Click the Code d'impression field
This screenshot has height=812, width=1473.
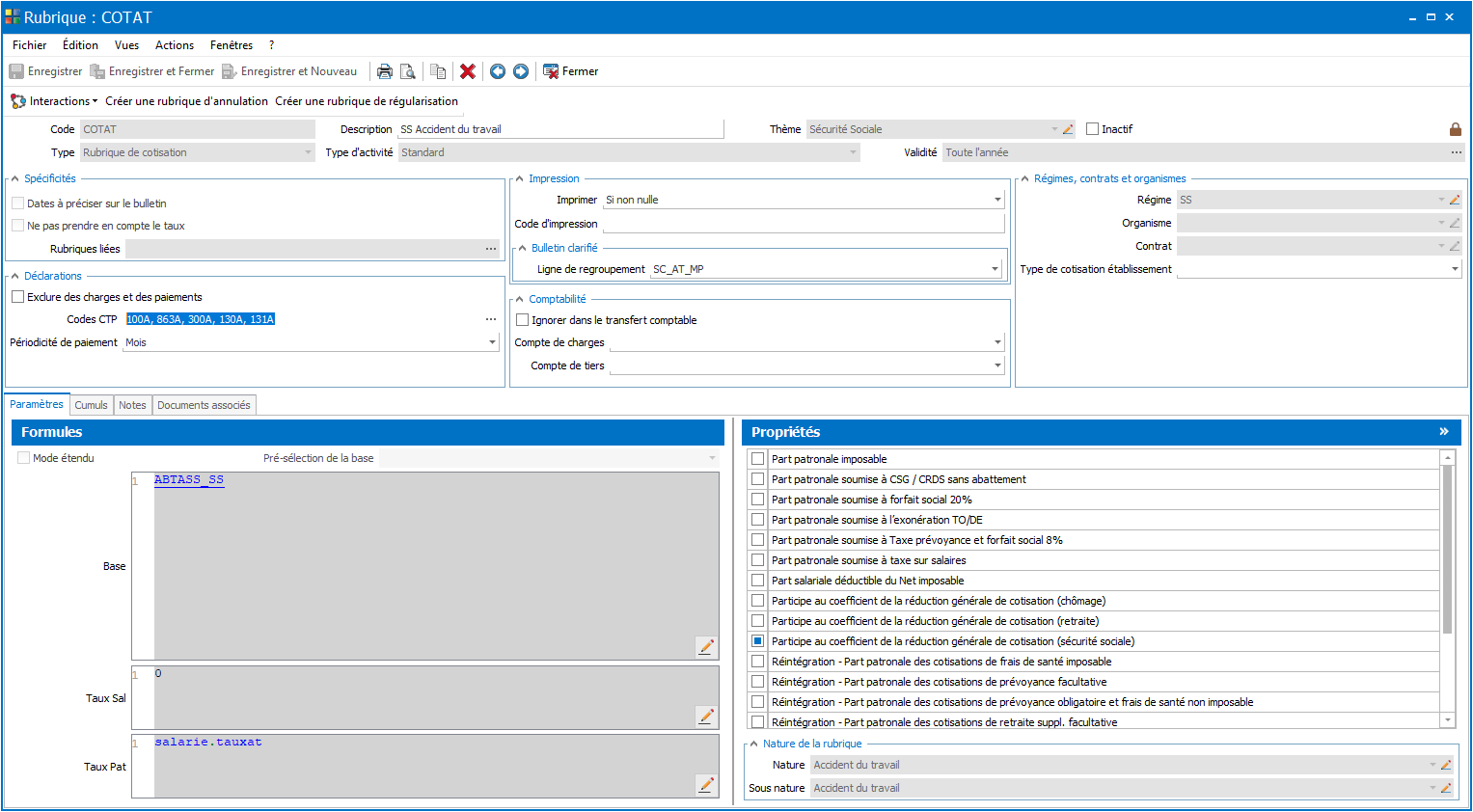pos(804,224)
